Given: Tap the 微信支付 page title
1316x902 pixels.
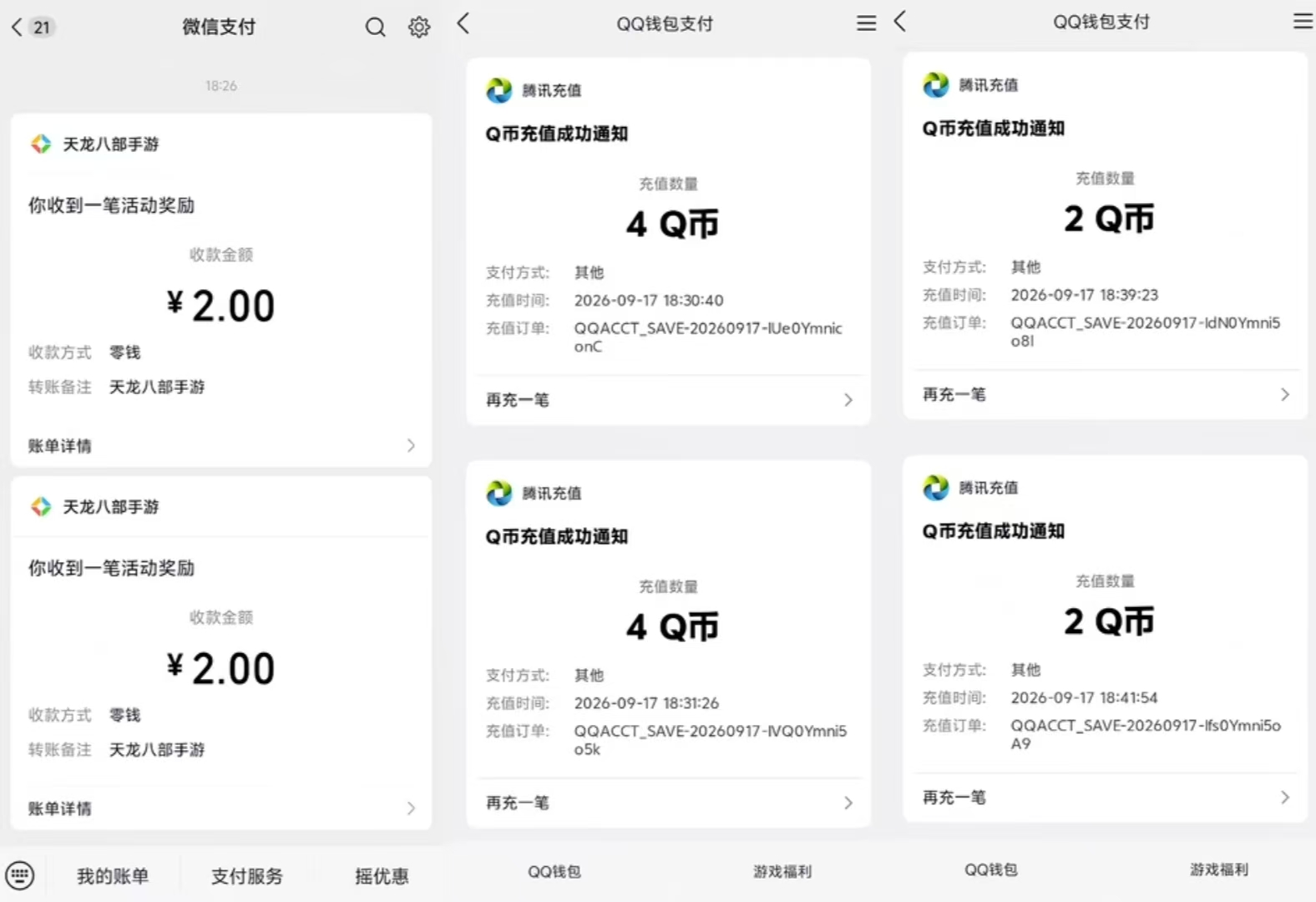Looking at the screenshot, I should [219, 27].
